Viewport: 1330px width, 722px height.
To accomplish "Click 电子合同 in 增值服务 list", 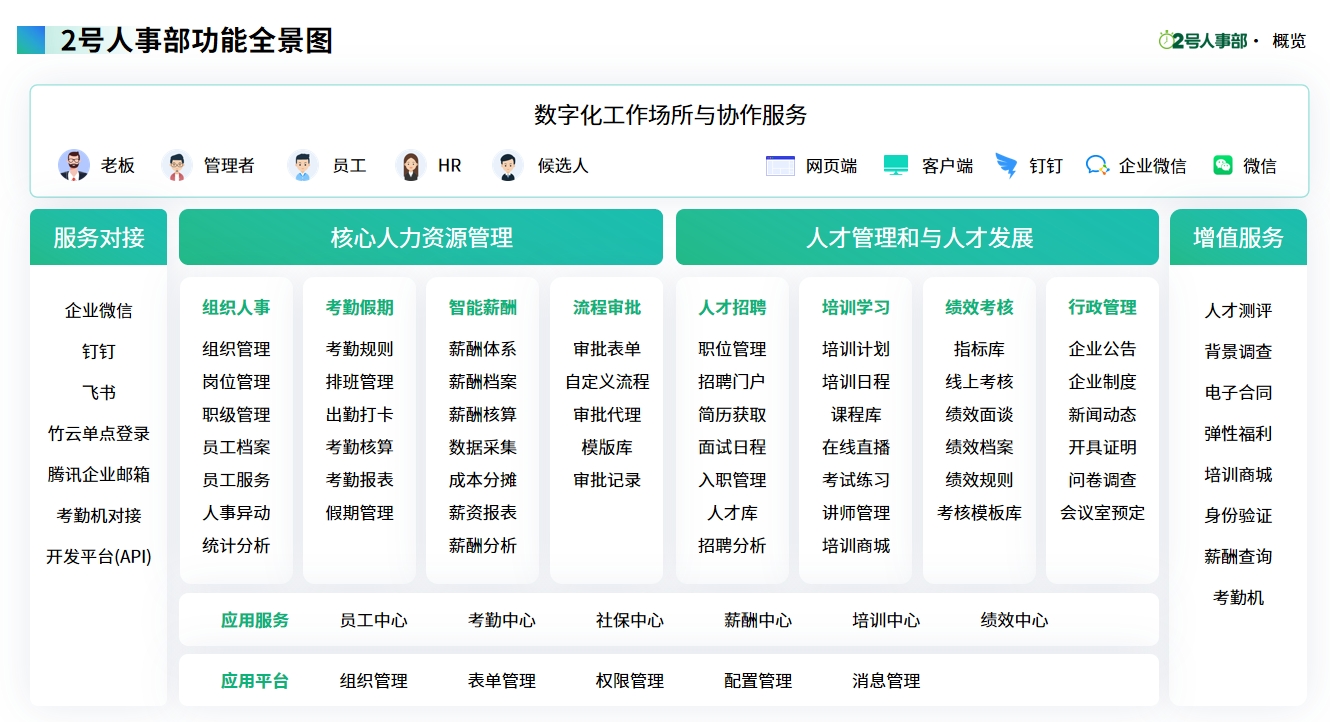I will point(1238,393).
